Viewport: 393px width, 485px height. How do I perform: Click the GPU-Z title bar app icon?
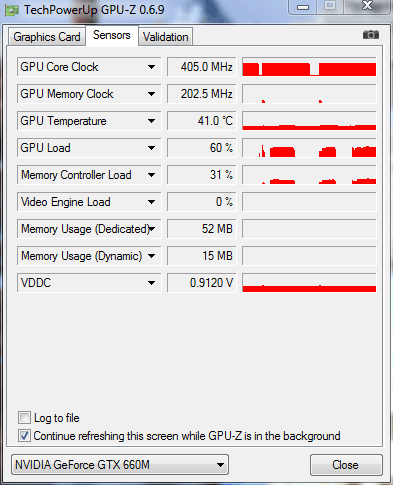tap(11, 10)
